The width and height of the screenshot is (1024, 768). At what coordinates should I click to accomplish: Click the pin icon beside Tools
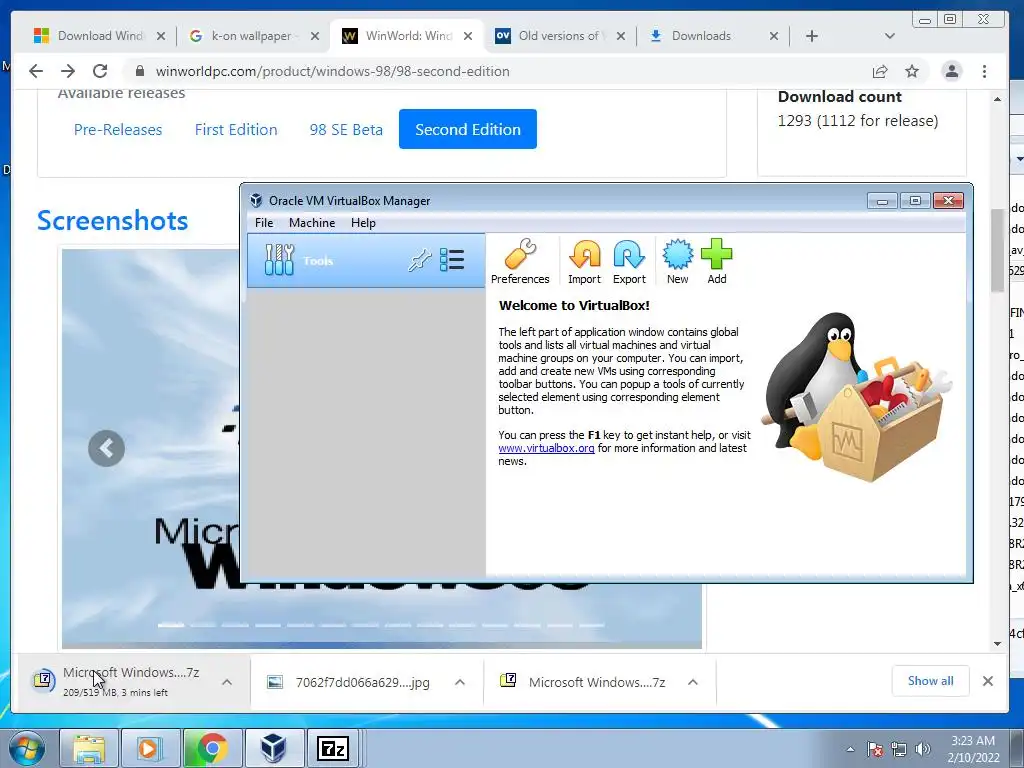tap(419, 260)
